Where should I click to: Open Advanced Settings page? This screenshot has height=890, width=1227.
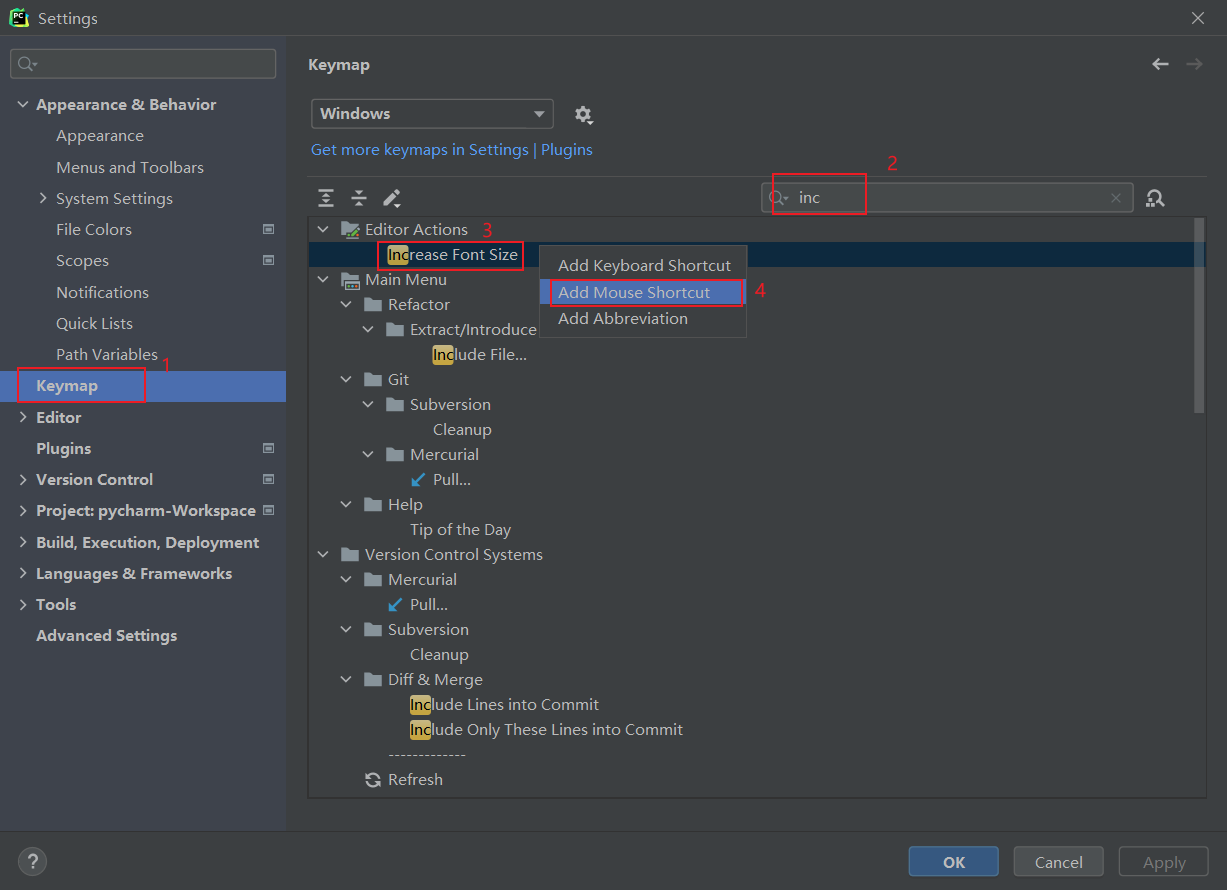106,636
